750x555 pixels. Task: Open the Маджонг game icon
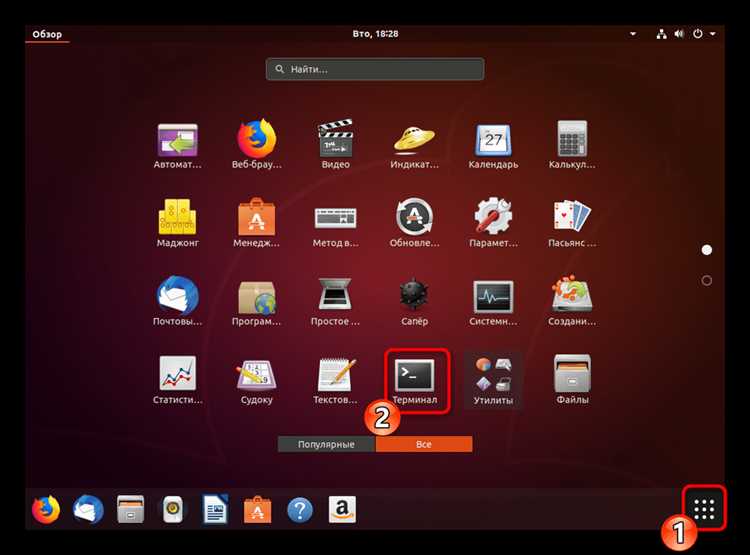click(x=177, y=223)
